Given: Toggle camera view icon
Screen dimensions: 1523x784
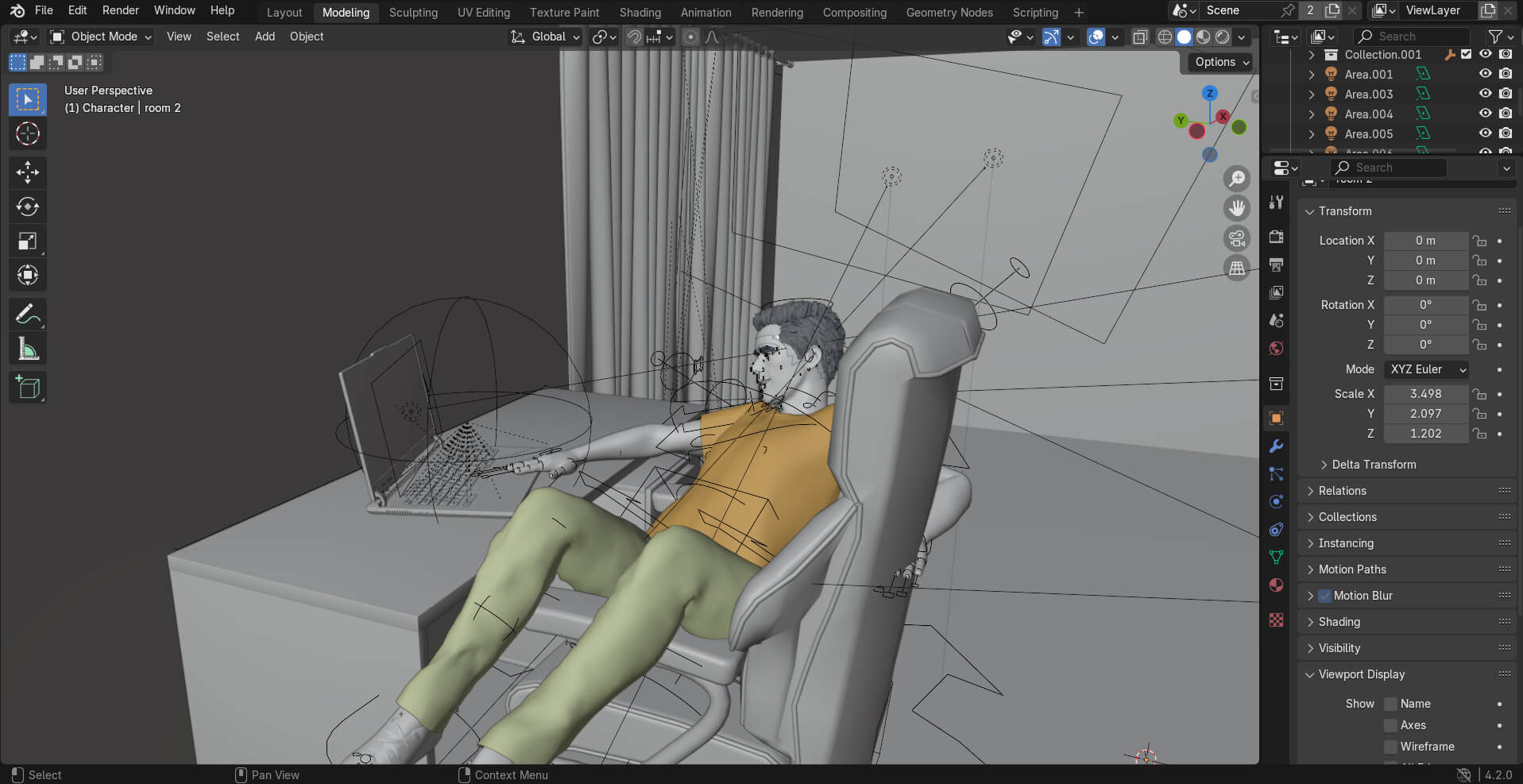Looking at the screenshot, I should click(1237, 238).
